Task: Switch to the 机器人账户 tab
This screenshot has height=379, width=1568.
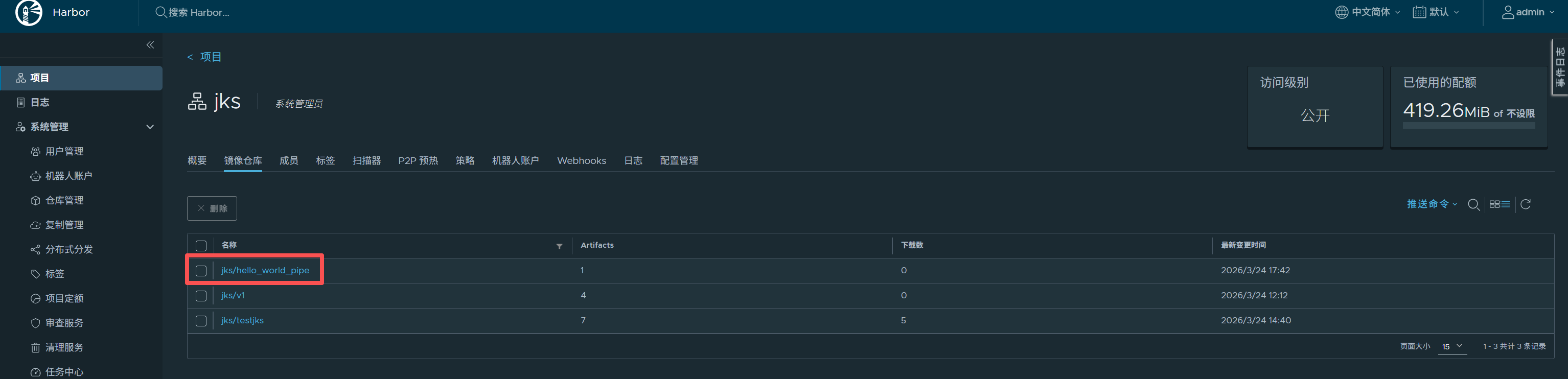Action: pyautogui.click(x=516, y=160)
